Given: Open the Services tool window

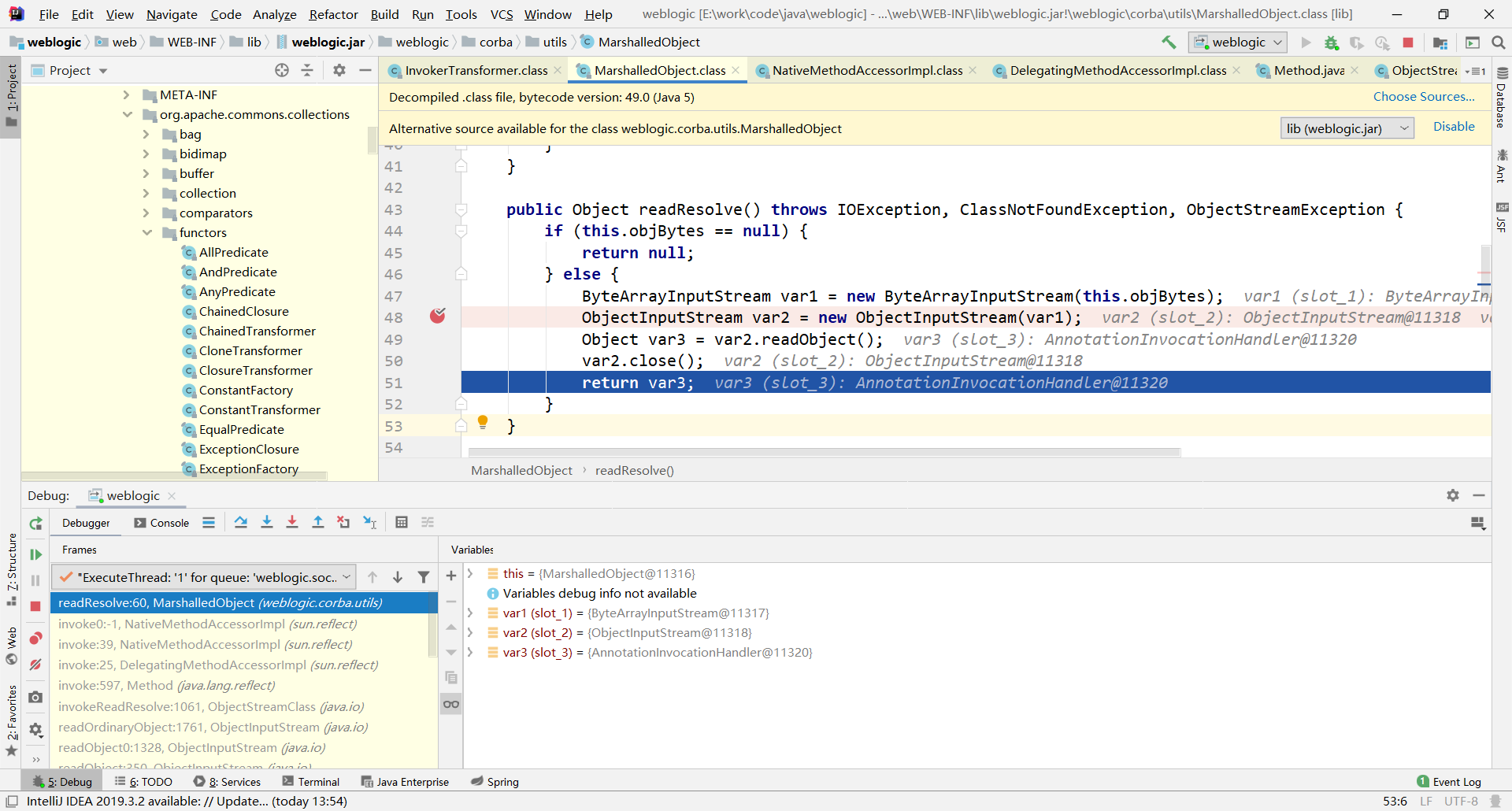Looking at the screenshot, I should [x=228, y=782].
